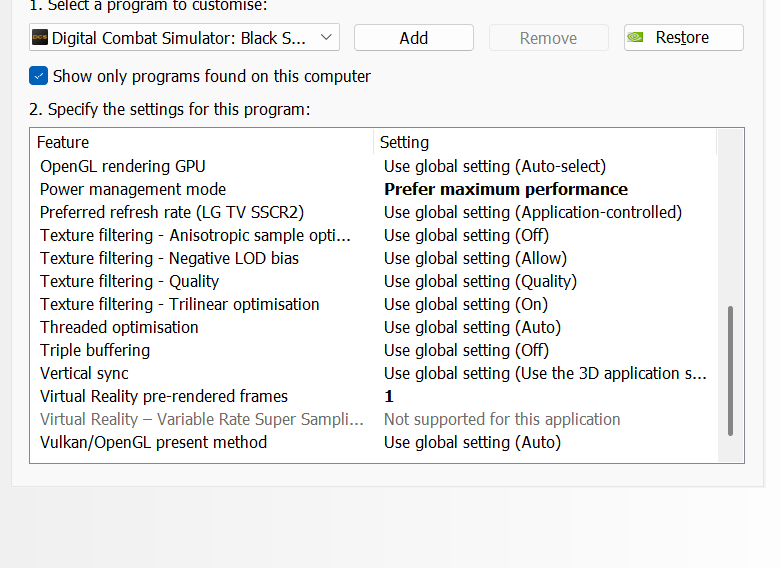Toggle 'Show only programs found on this computer'

(39, 76)
